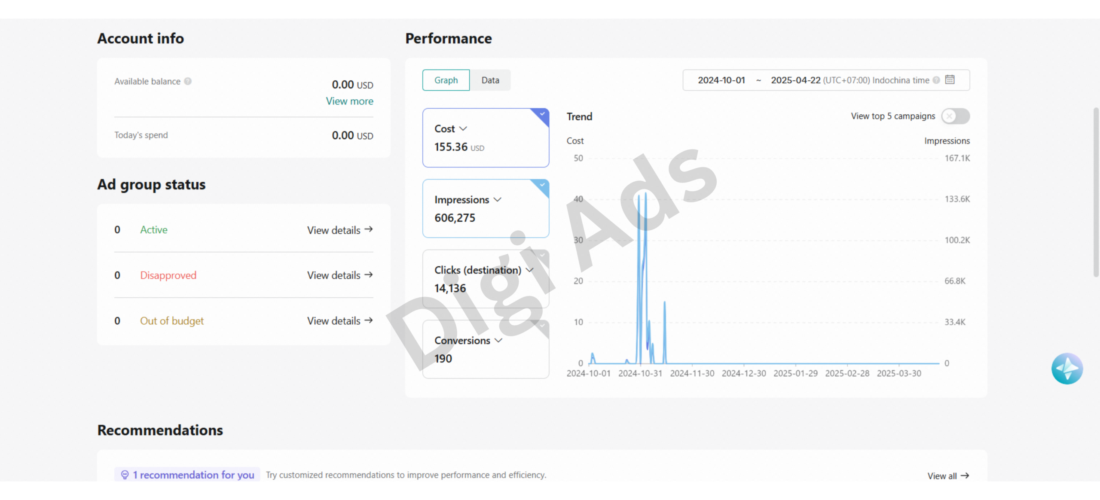Open the calendar icon in date range
The image size is (1100, 500).
pos(950,80)
